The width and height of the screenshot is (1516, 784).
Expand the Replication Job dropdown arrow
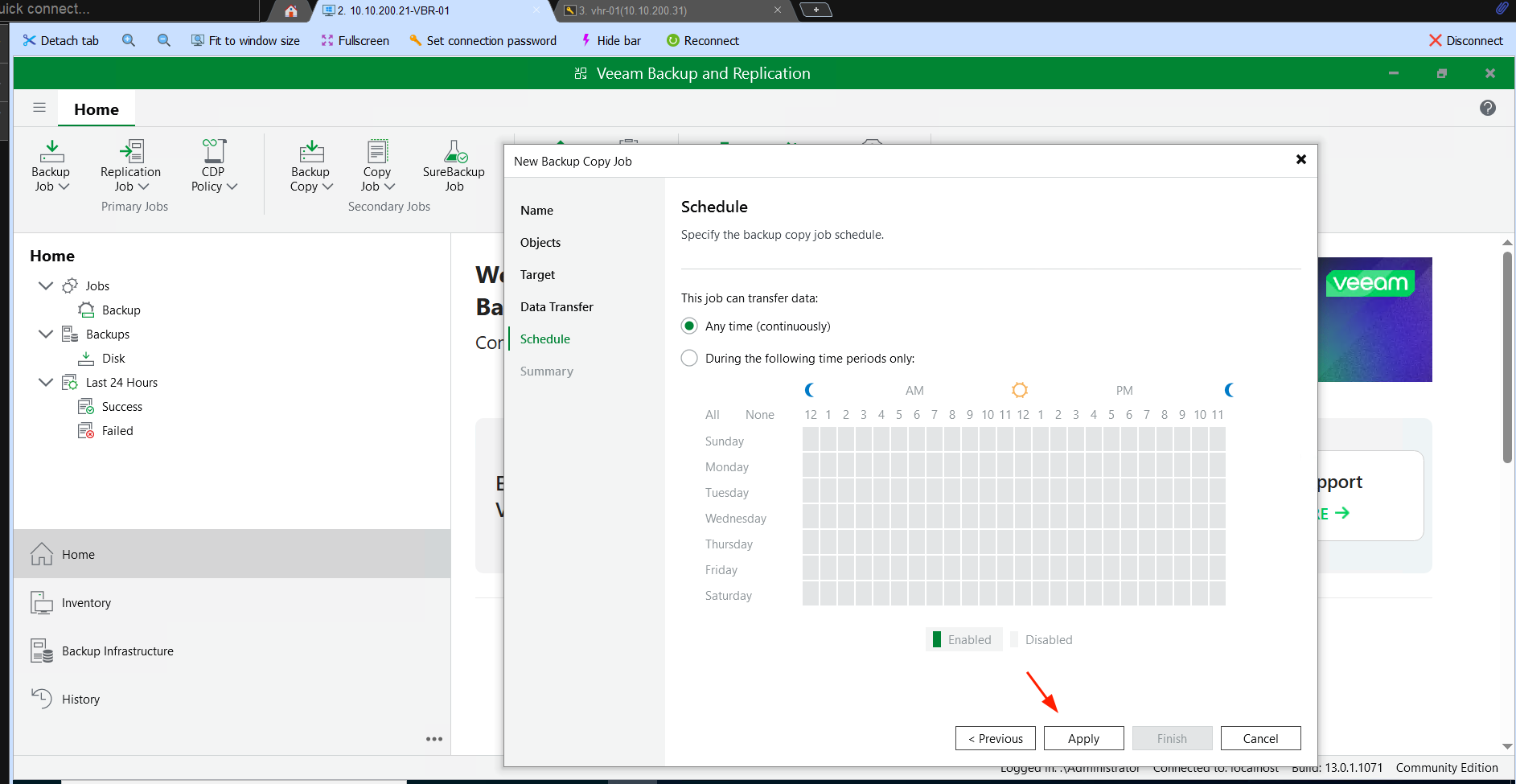[x=144, y=187]
